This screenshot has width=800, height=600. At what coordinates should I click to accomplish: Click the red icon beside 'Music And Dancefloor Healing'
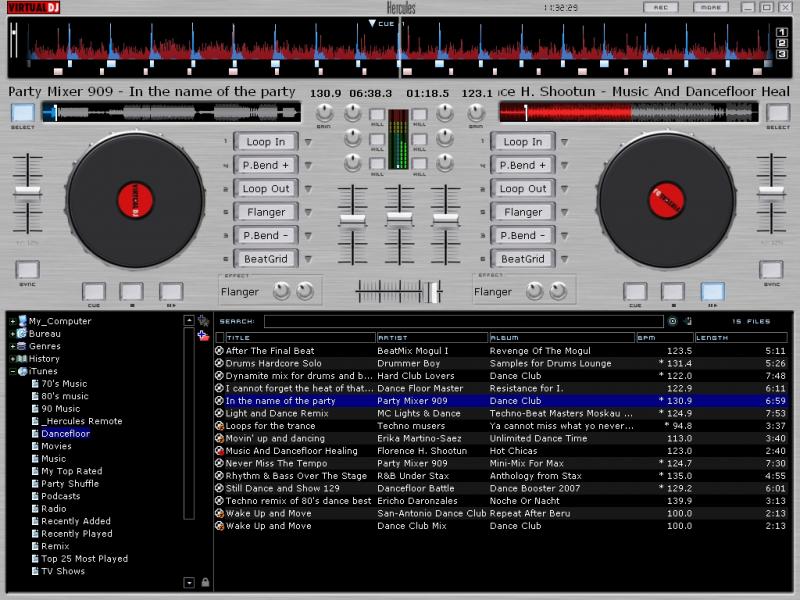(219, 451)
